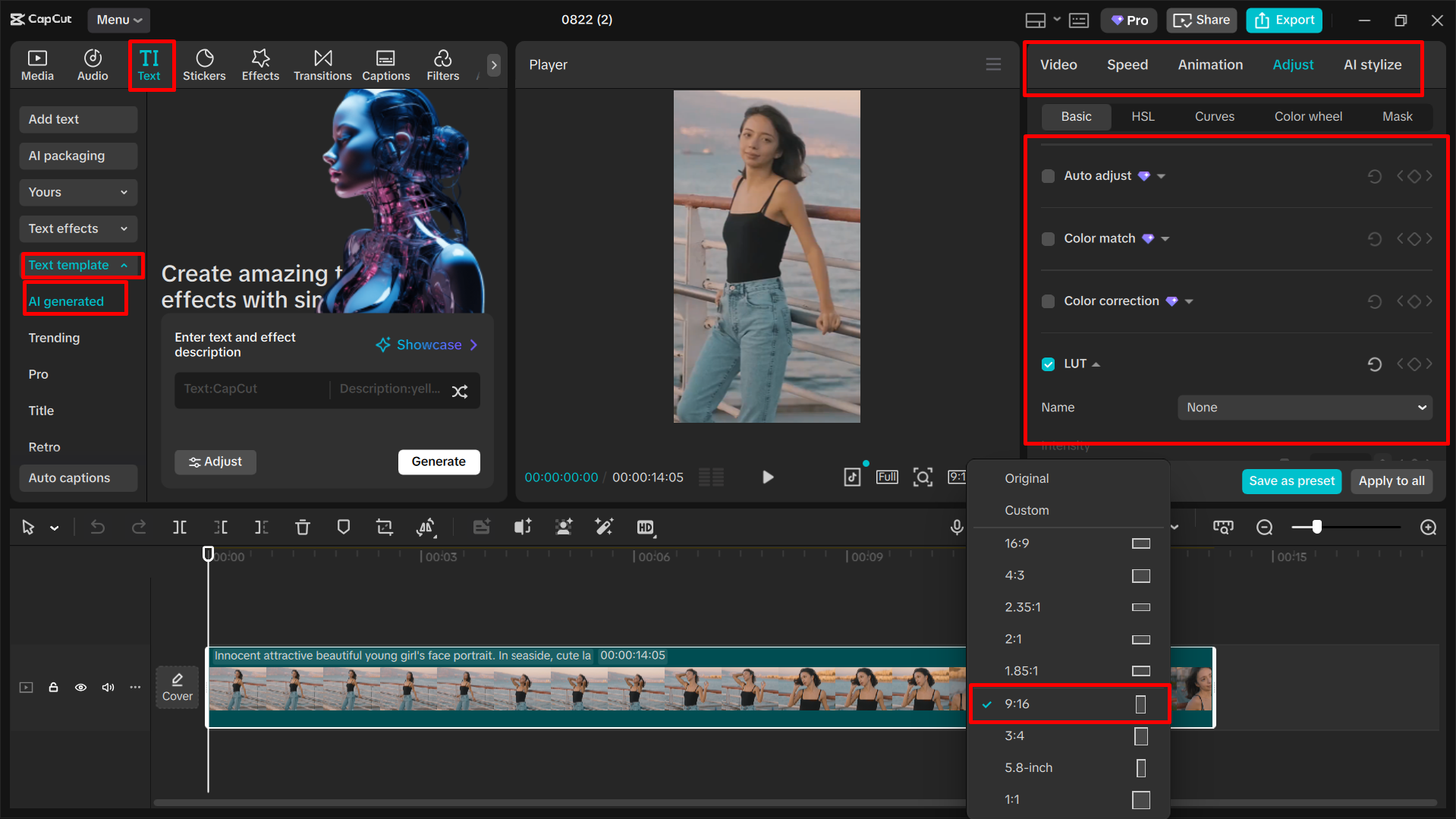Screen dimensions: 1456x819
Task: Enable the Color match checkbox
Action: [x=1048, y=238]
